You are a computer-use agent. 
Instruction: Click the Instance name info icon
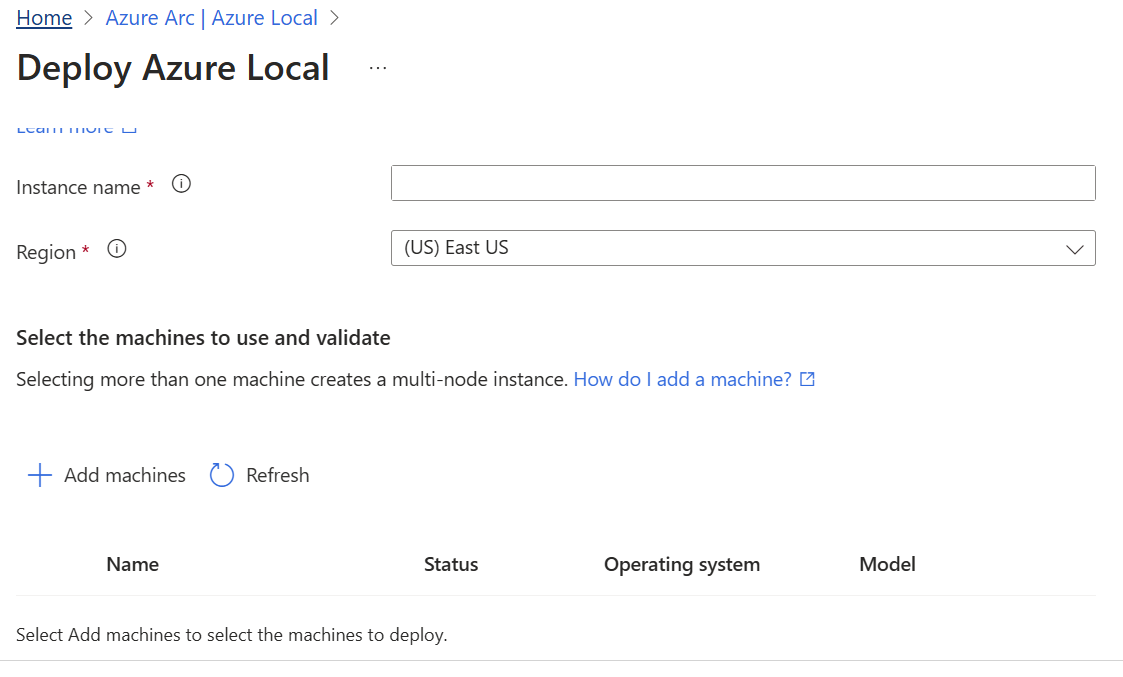tap(181, 184)
